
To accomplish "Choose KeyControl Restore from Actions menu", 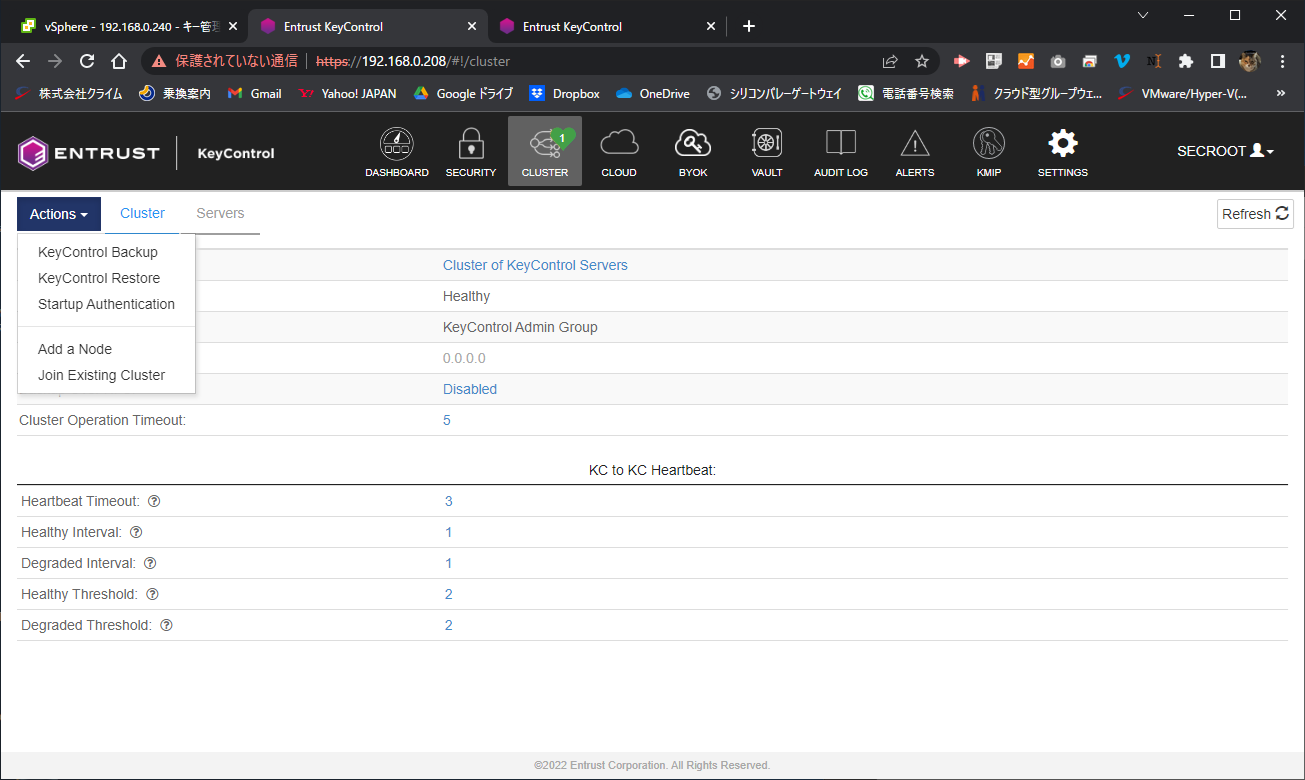I will click(99, 278).
